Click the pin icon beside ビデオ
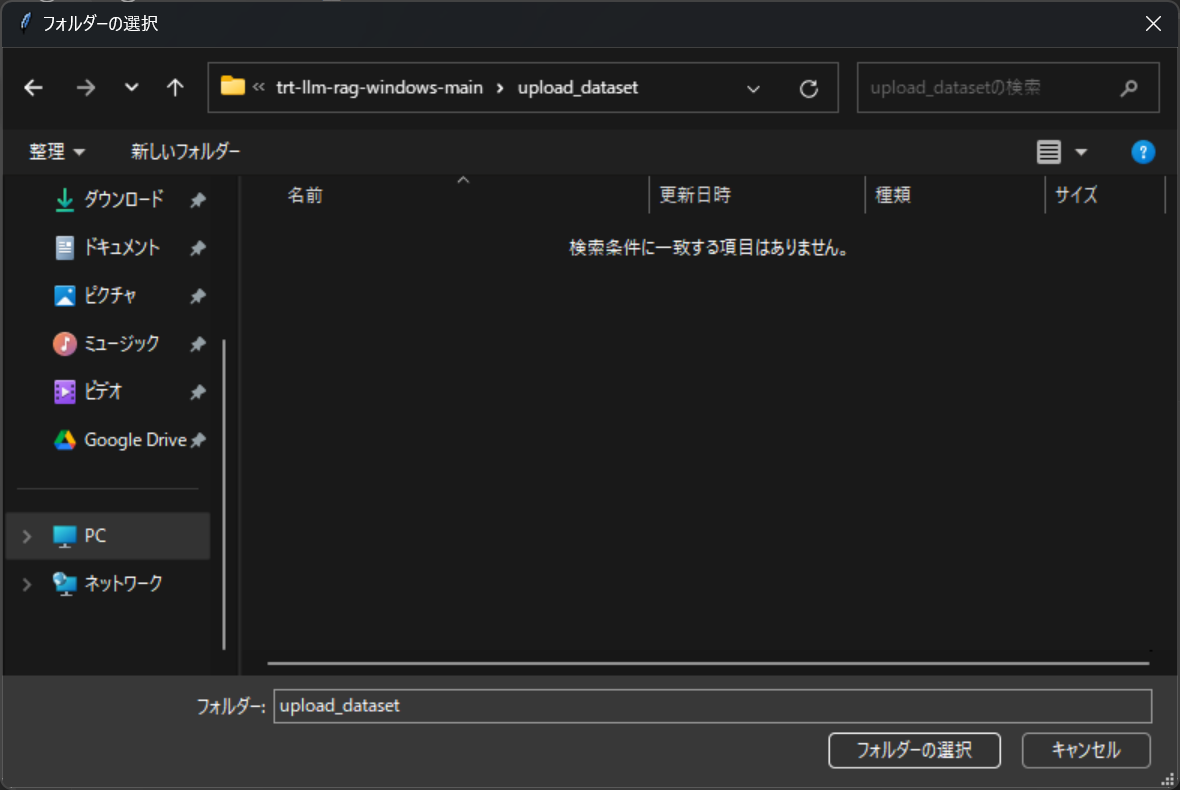The width and height of the screenshot is (1180, 790). tap(198, 393)
